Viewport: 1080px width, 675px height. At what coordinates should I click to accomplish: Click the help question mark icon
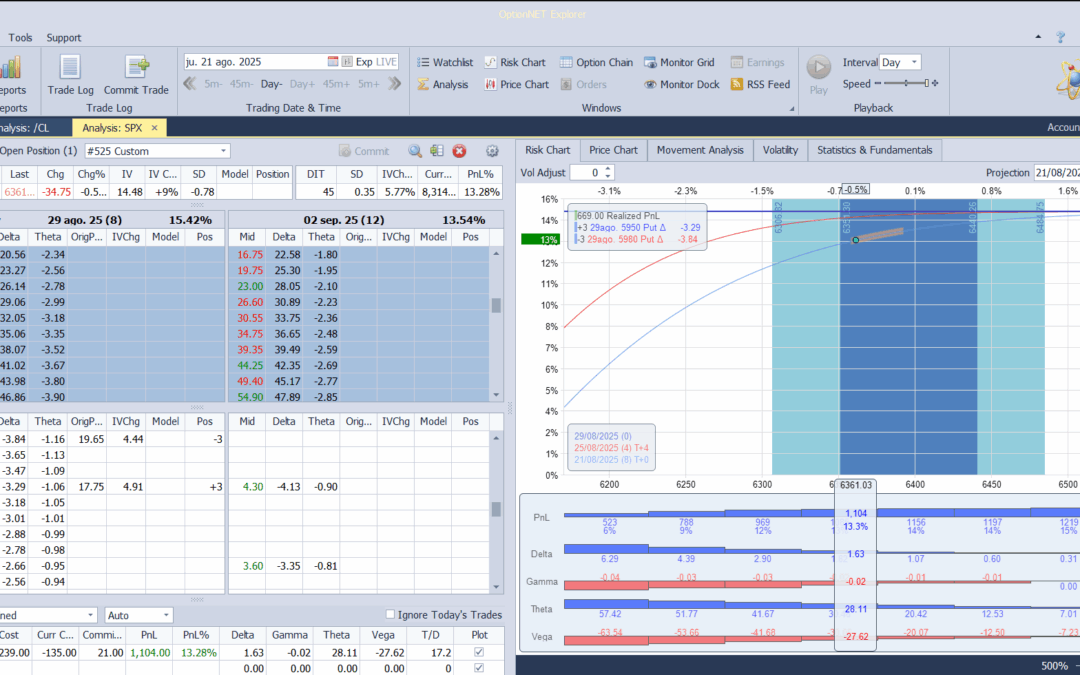coord(1061,37)
